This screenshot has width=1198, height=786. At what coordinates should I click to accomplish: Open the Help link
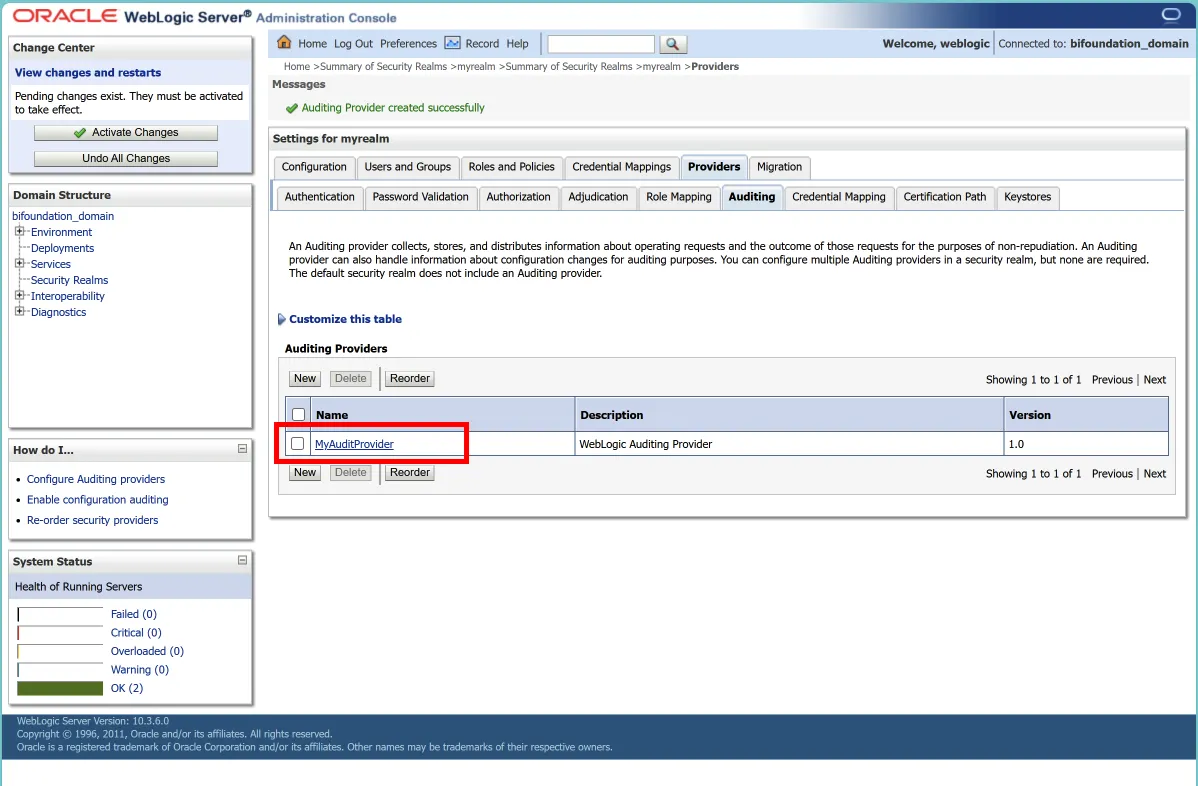coord(517,44)
